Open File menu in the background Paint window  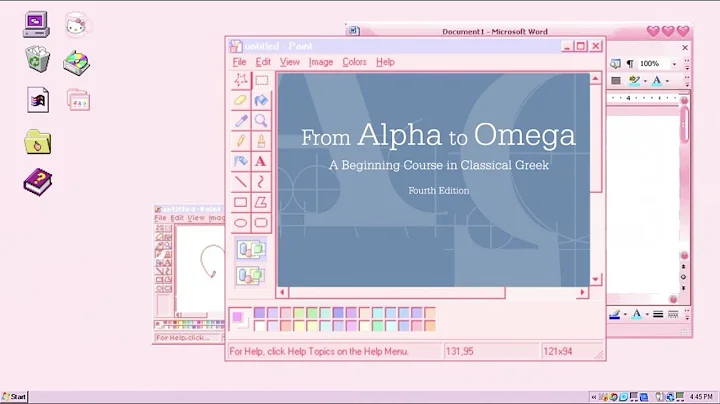point(160,218)
